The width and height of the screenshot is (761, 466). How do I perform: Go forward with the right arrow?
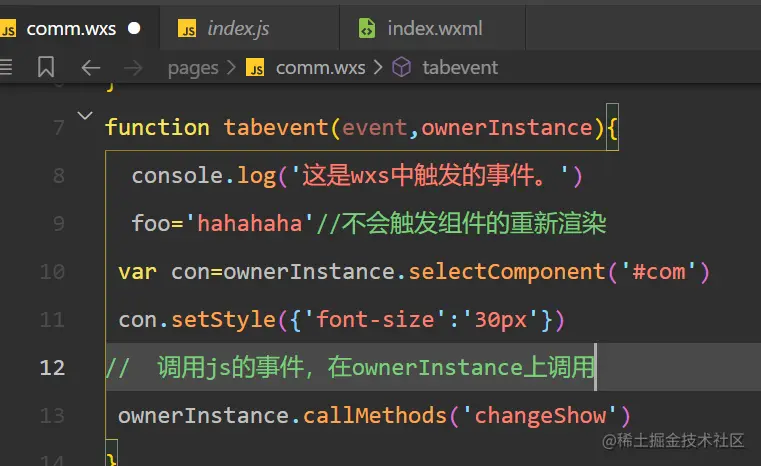[133, 67]
